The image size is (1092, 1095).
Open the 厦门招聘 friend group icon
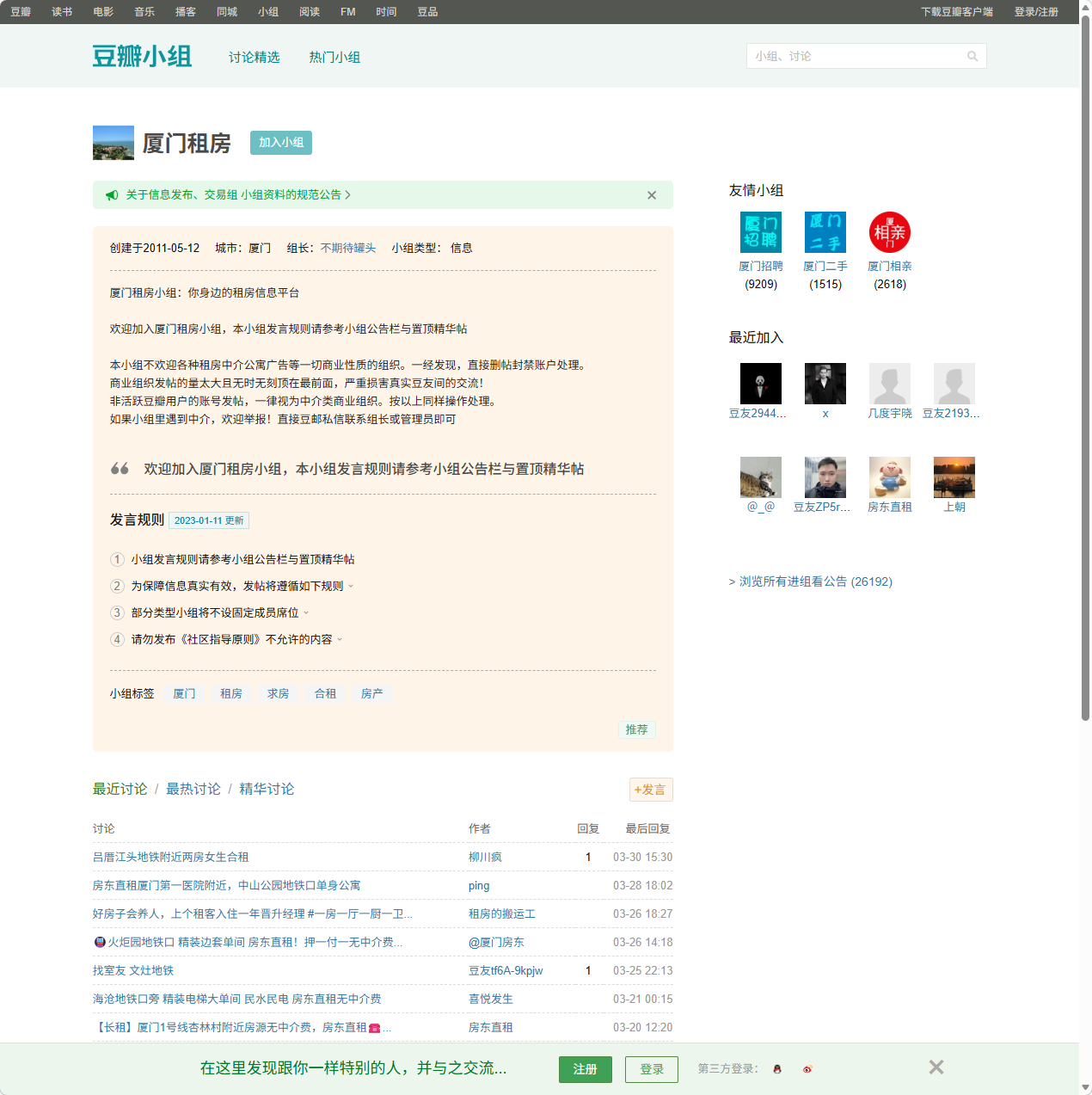(x=760, y=231)
